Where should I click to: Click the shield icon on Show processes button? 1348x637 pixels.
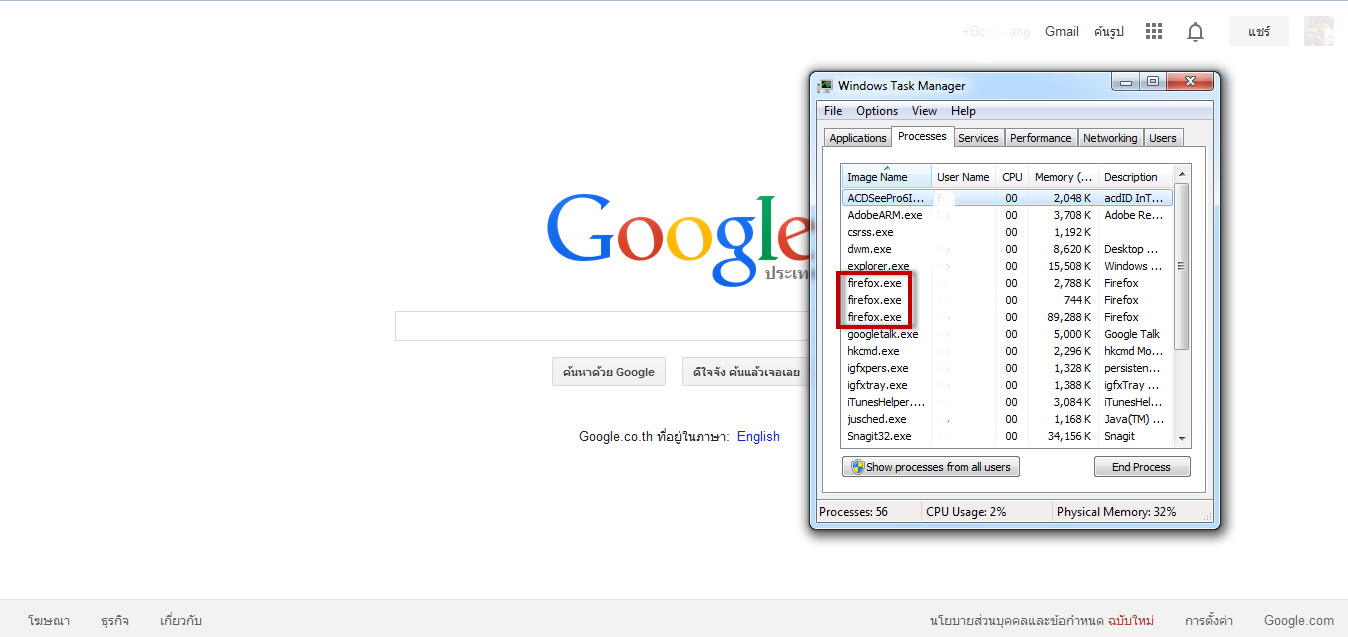click(x=856, y=467)
